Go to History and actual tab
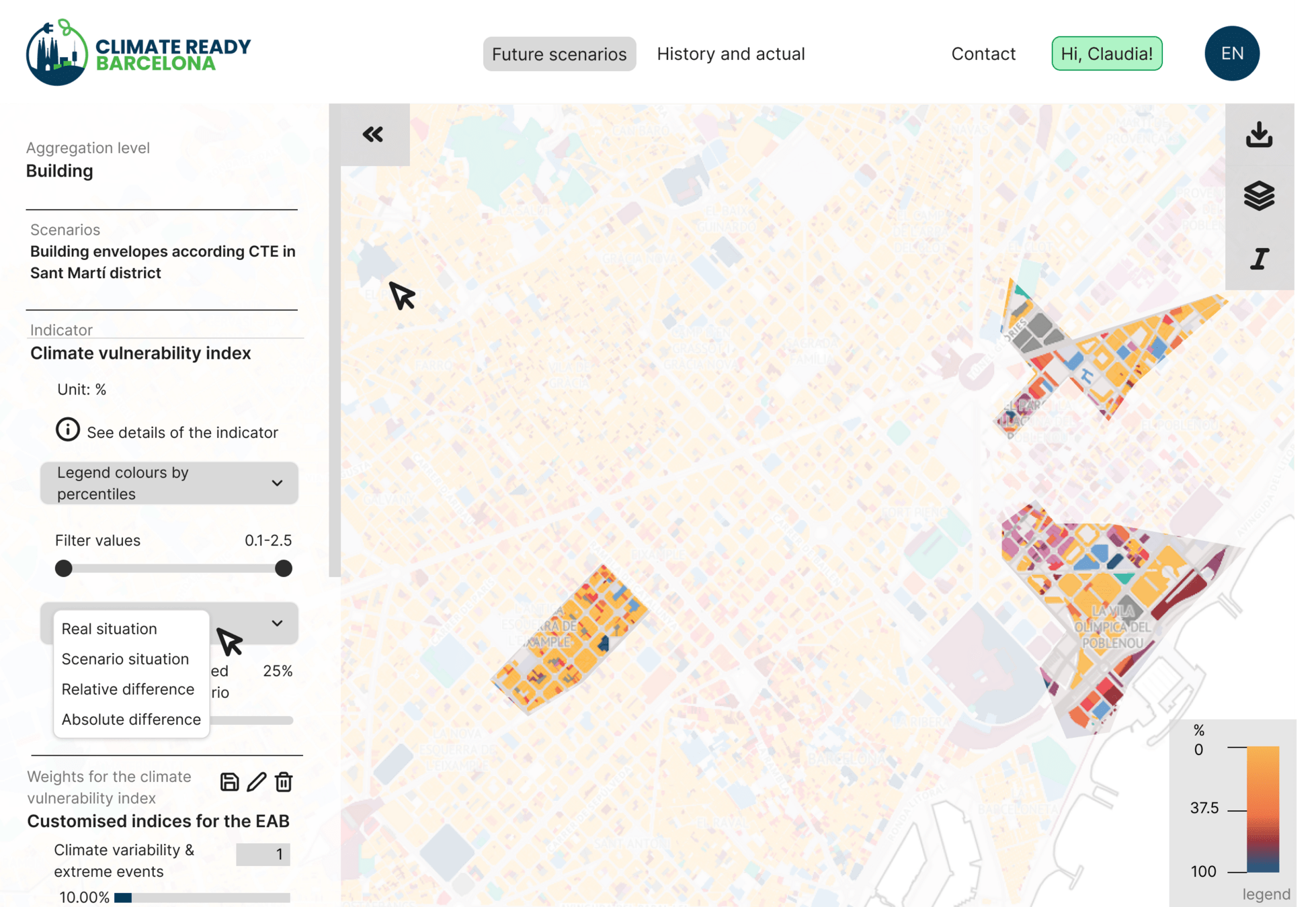 pos(731,54)
